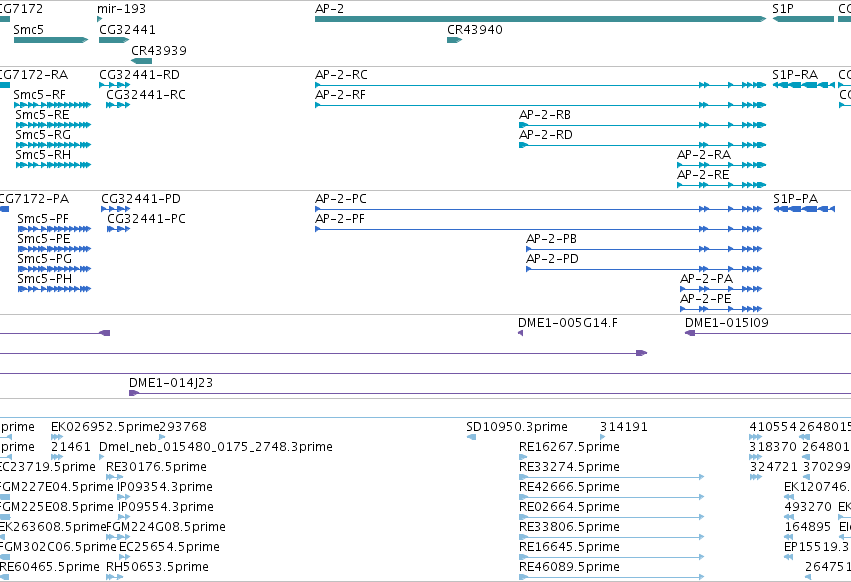Viewport: 851px width, 582px height.
Task: Click DME1-005G14.F clone label
Action: pos(568,323)
